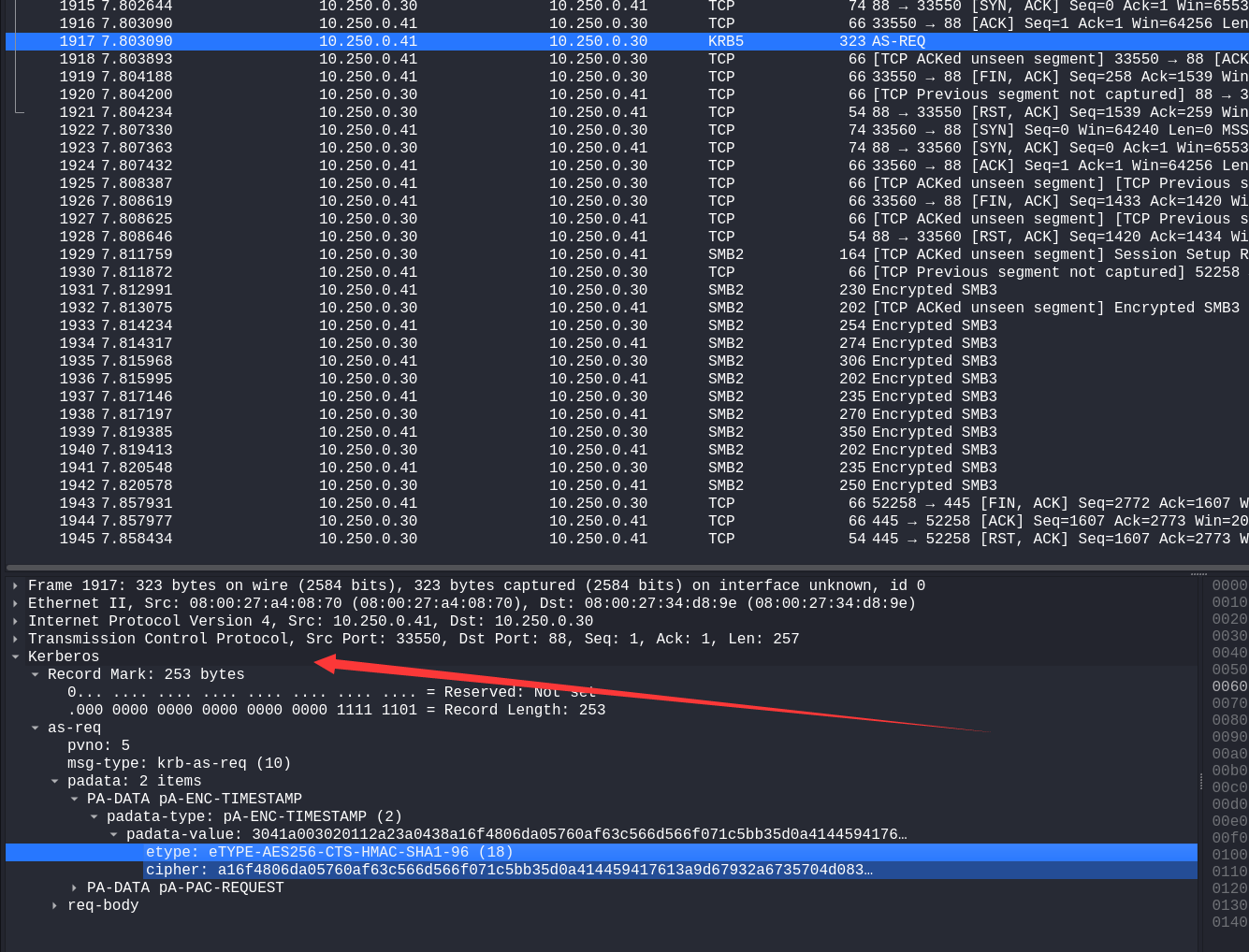The image size is (1249, 952).
Task: Select packet 1919 FIN, ACK row
Action: click(x=627, y=77)
